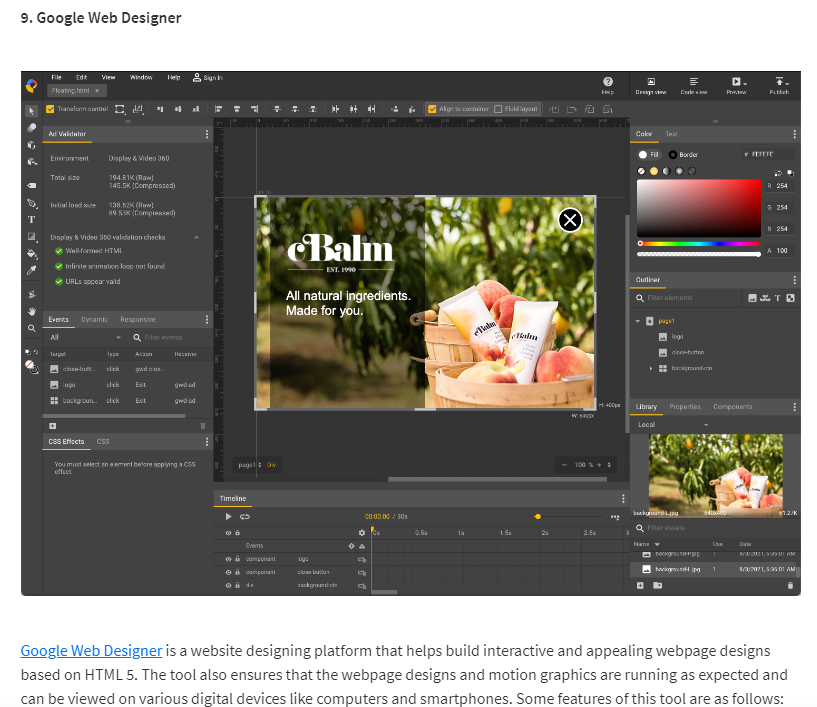
Task: Select the Text tool in left toolbar
Action: pos(32,219)
